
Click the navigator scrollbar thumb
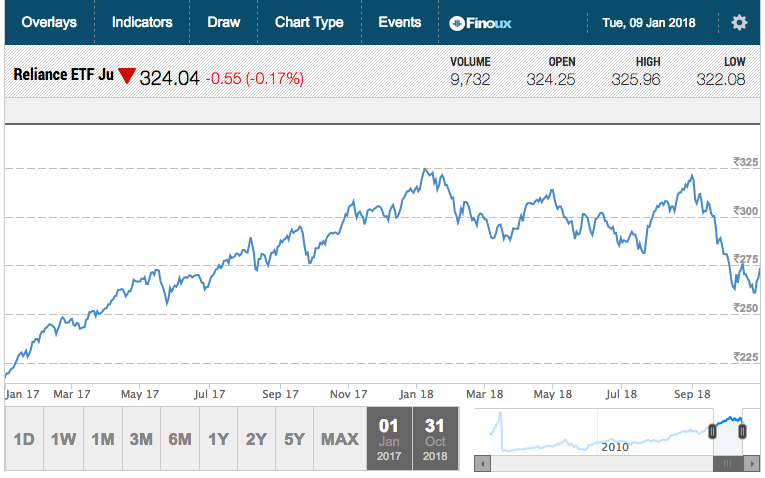pos(728,463)
